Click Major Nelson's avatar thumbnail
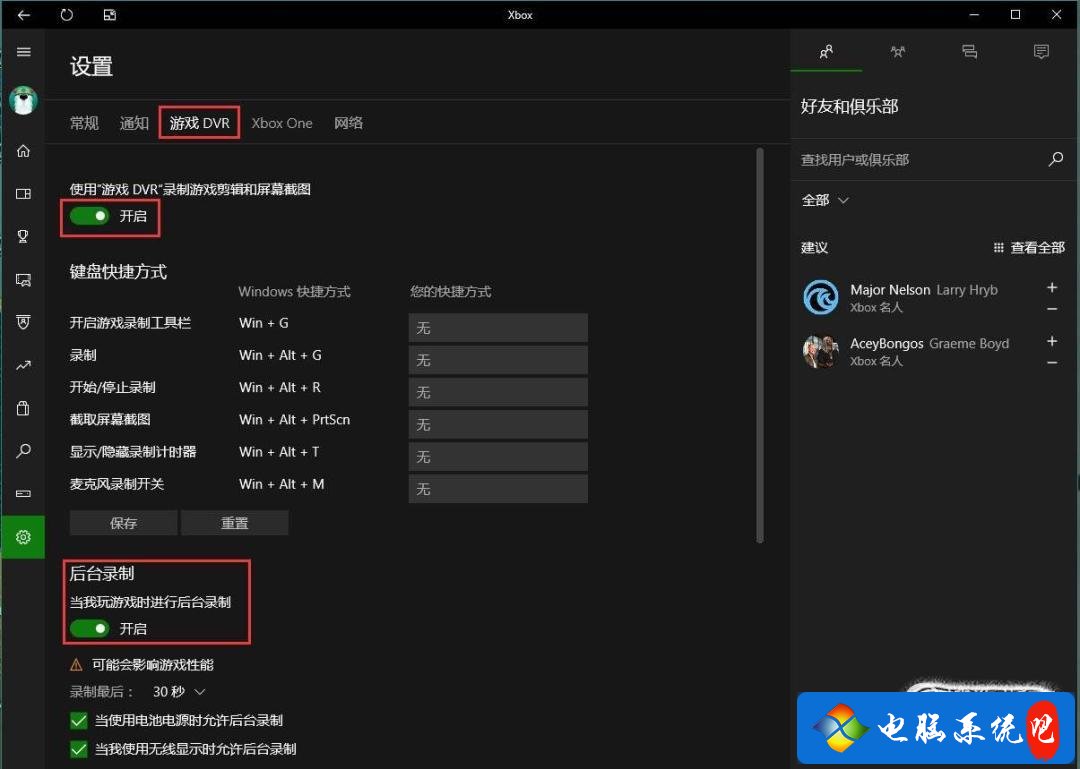 (821, 297)
